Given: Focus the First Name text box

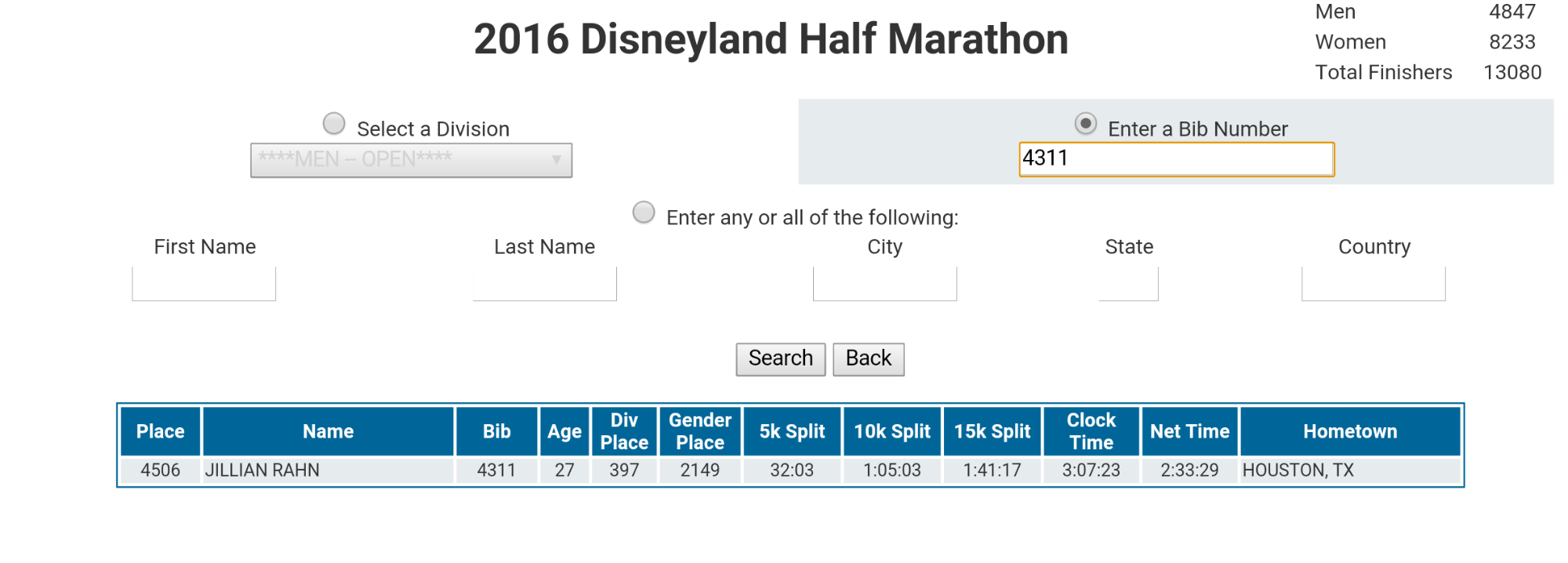Looking at the screenshot, I should [x=204, y=284].
